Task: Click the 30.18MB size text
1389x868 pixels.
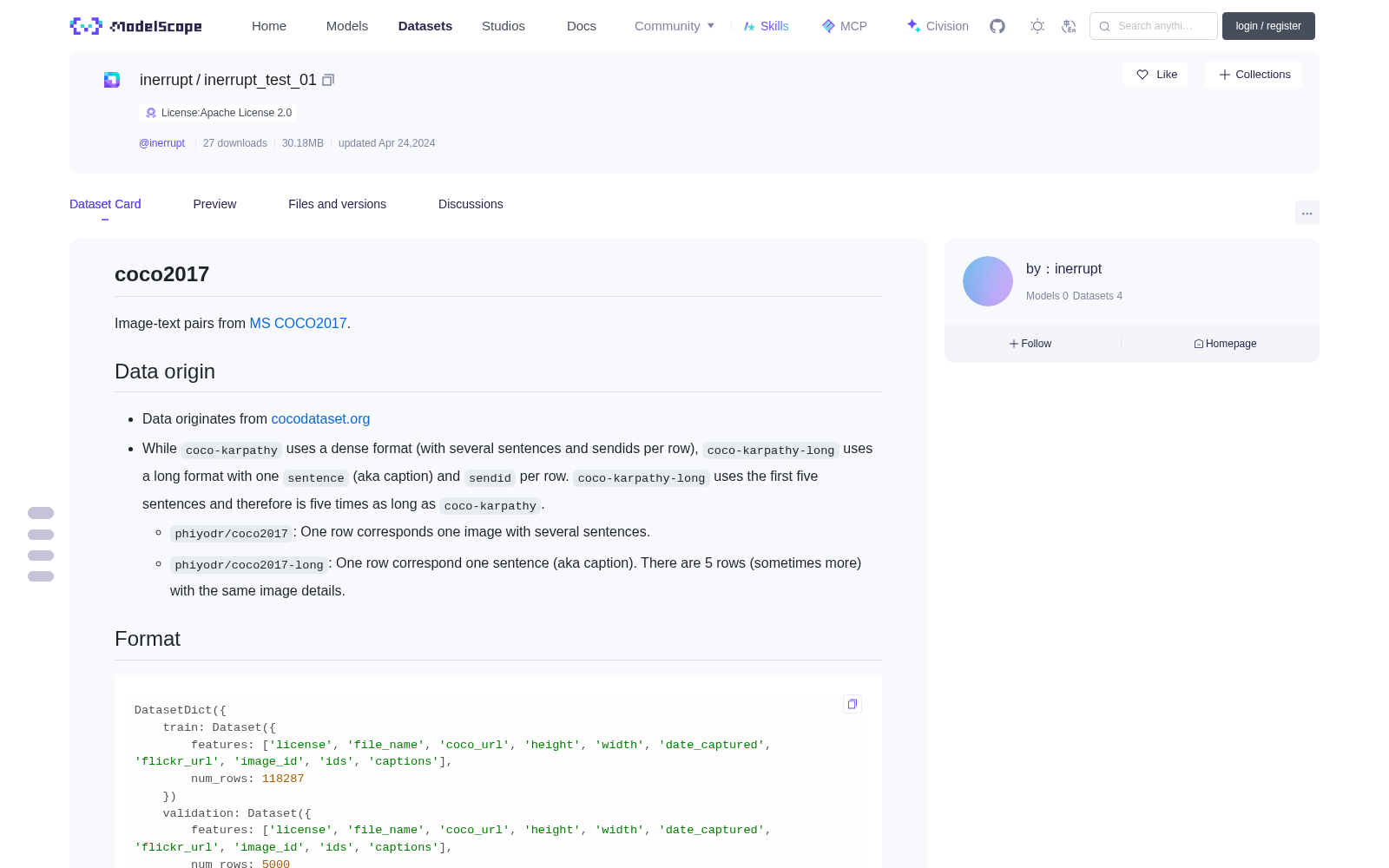Action: coord(303,143)
